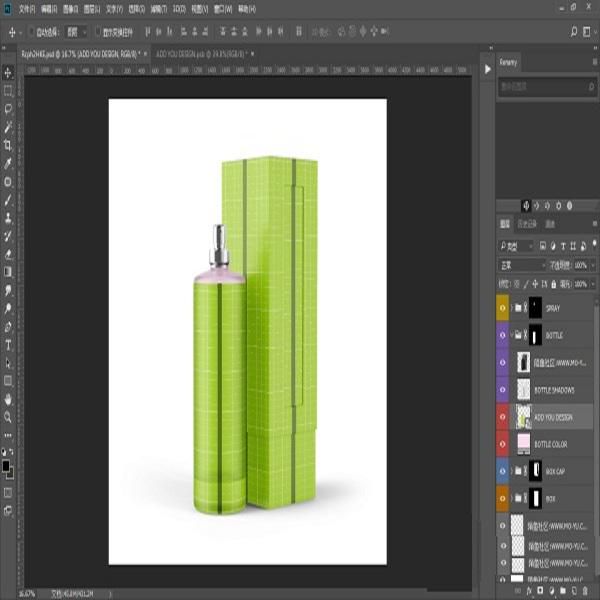Viewport: 600px width, 600px height.
Task: Select the Move tool in the toolbox
Action: point(8,72)
